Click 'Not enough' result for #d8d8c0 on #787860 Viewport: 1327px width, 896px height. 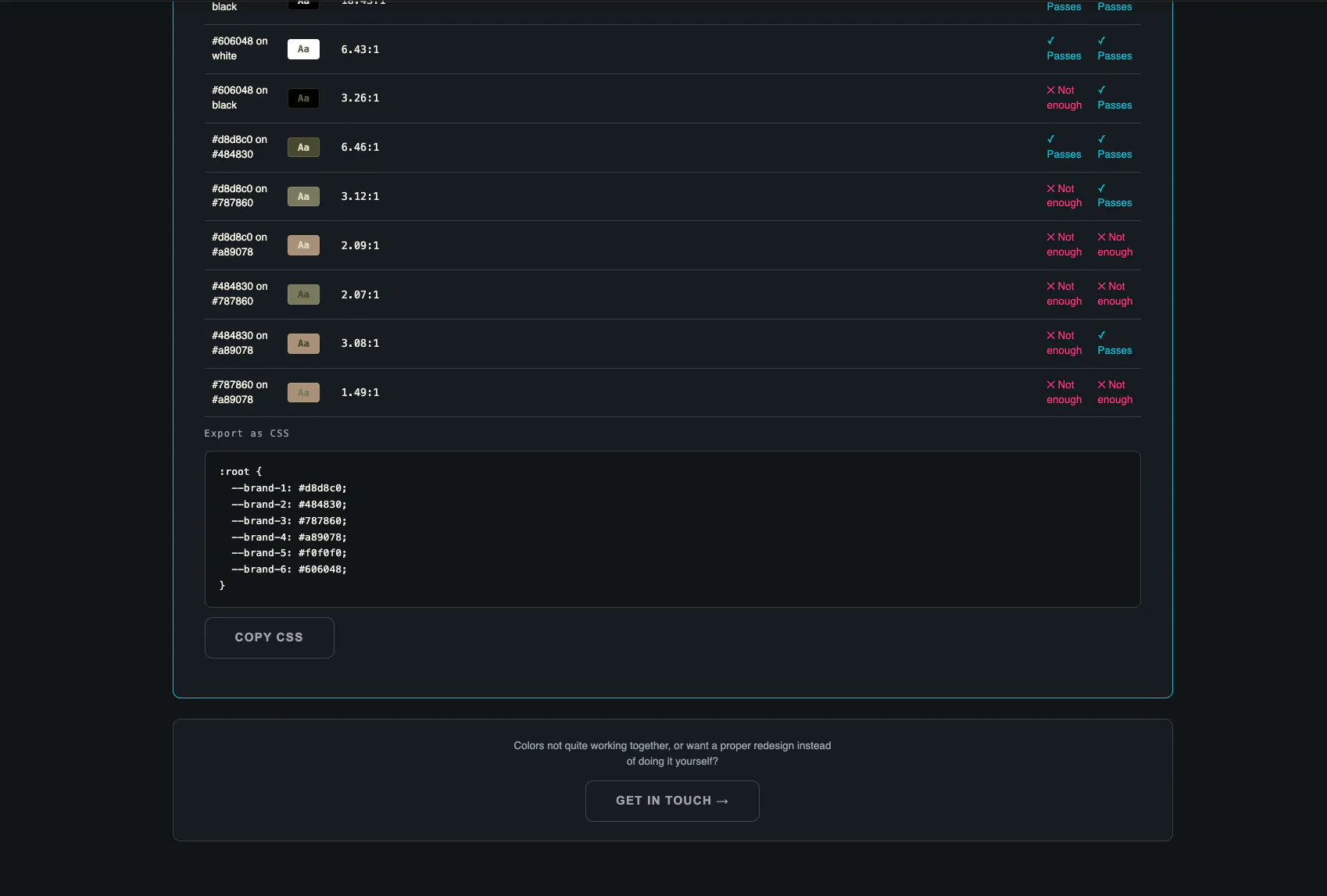tap(1064, 196)
